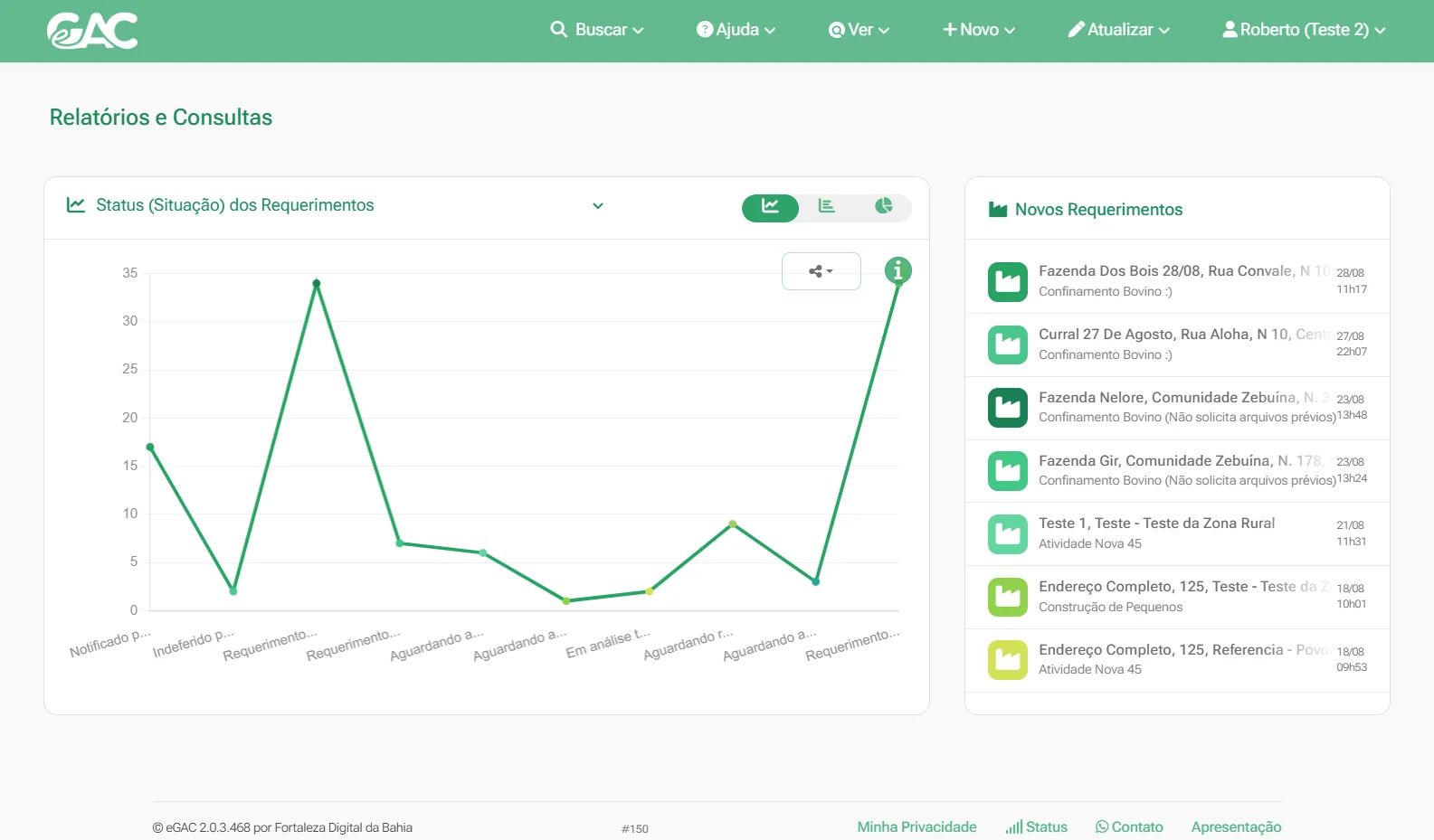The image size is (1434, 840).
Task: Open Endereço Completo 125 Construção de Pequenos item
Action: 1177,598
